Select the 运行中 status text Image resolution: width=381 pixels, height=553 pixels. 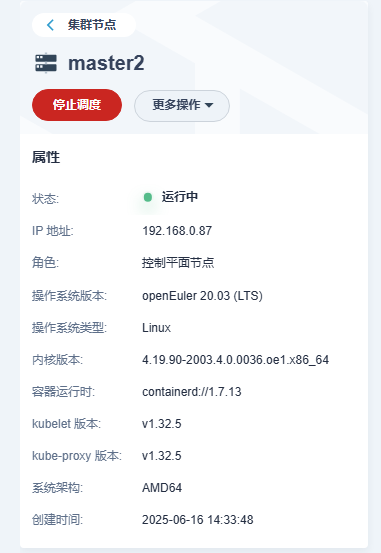click(180, 197)
